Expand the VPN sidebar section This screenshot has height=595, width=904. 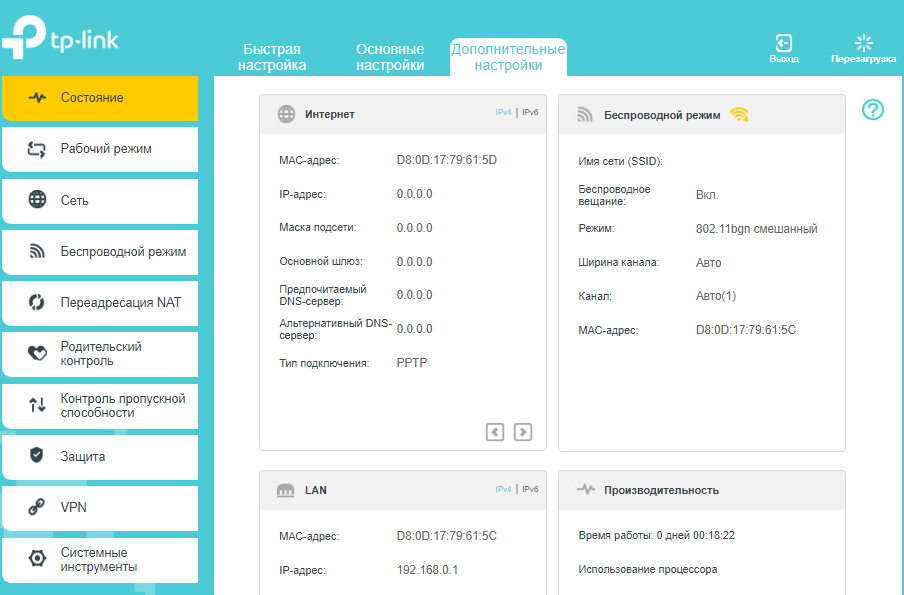click(x=74, y=507)
